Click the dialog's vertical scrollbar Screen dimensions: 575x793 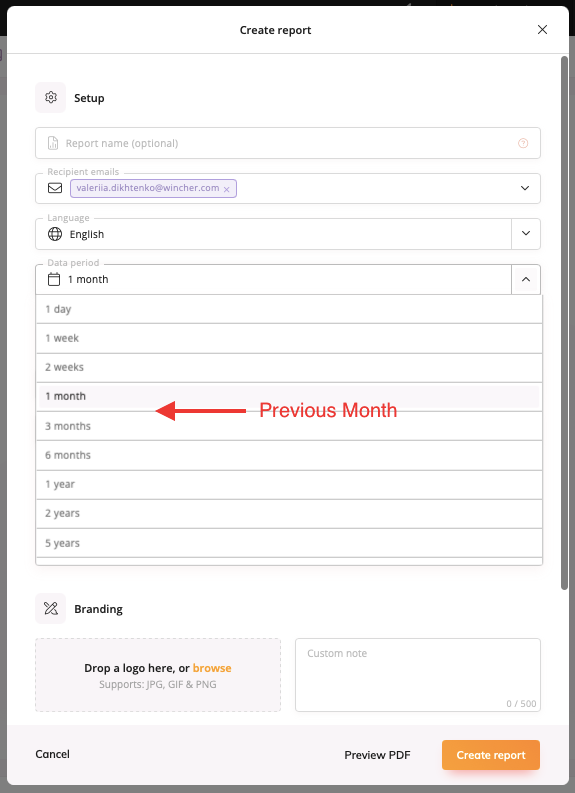click(x=564, y=323)
